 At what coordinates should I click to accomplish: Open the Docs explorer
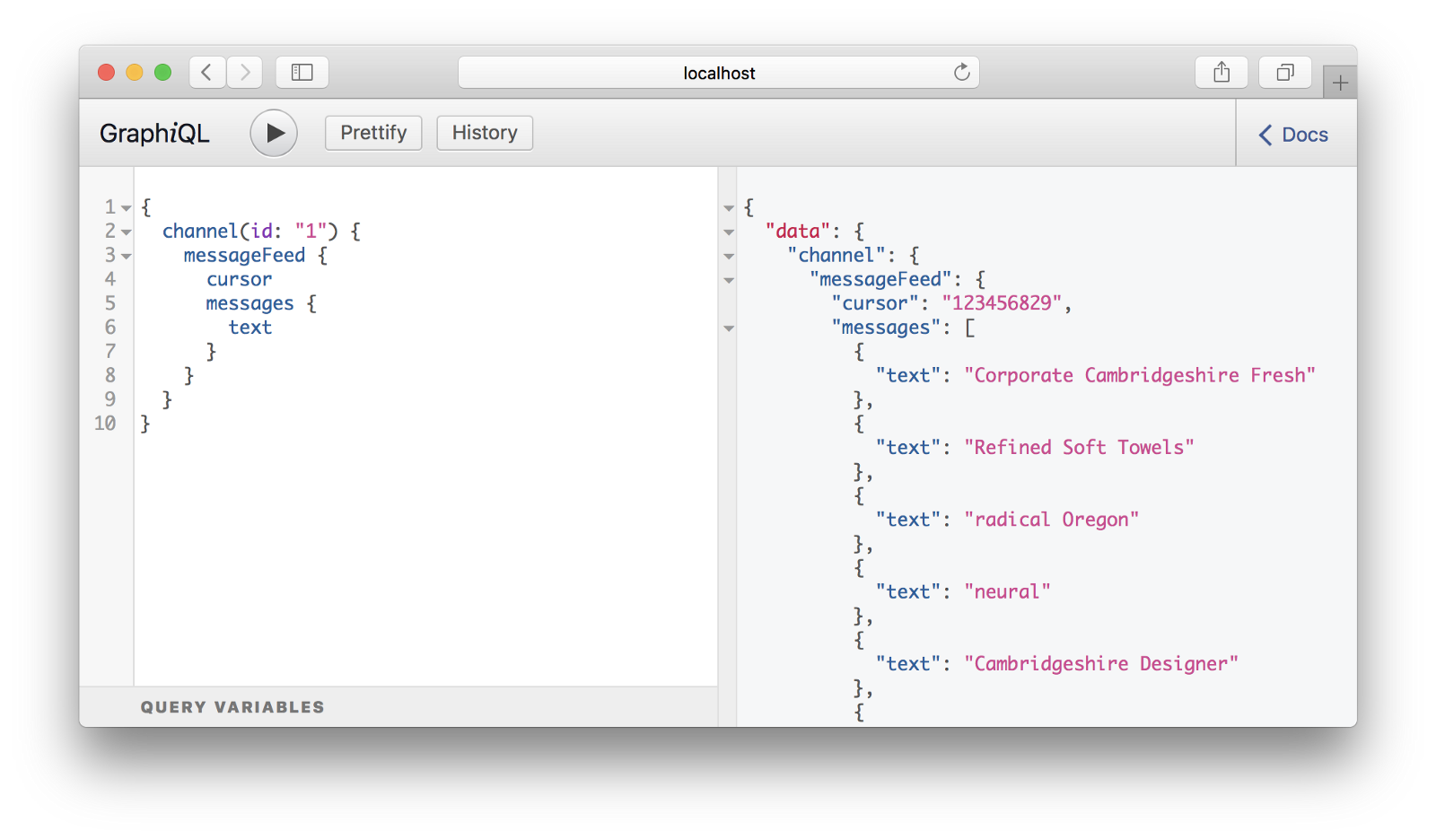pos(1293,135)
